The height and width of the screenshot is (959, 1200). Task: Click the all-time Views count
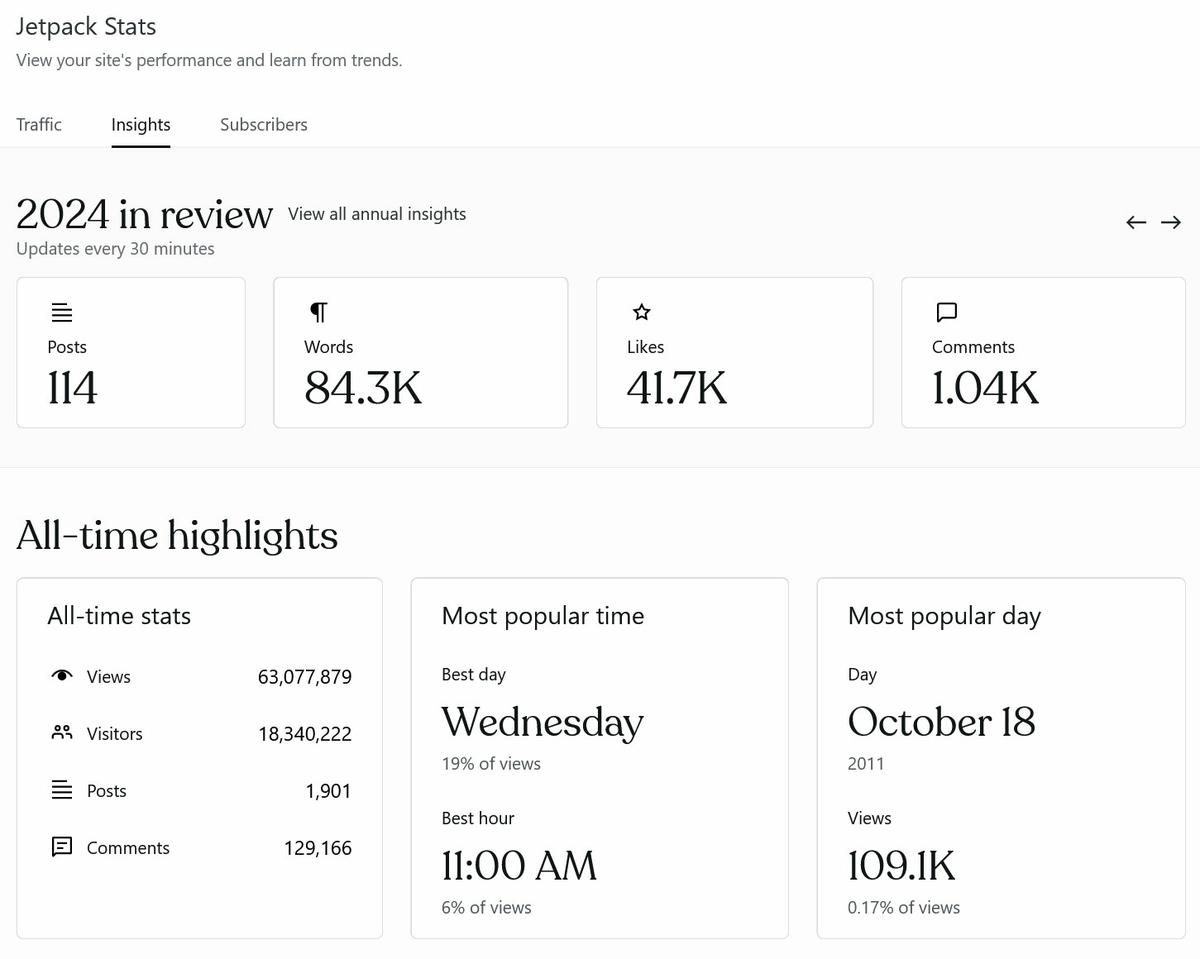click(x=304, y=676)
